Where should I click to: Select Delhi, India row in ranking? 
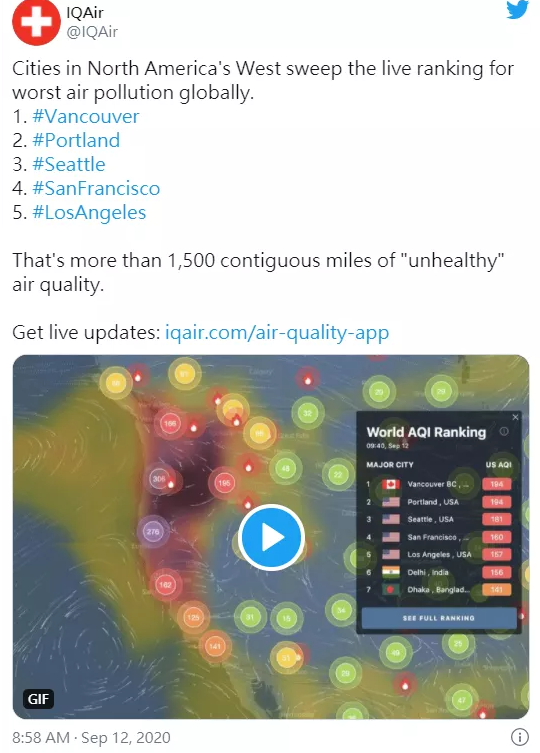[x=439, y=572]
